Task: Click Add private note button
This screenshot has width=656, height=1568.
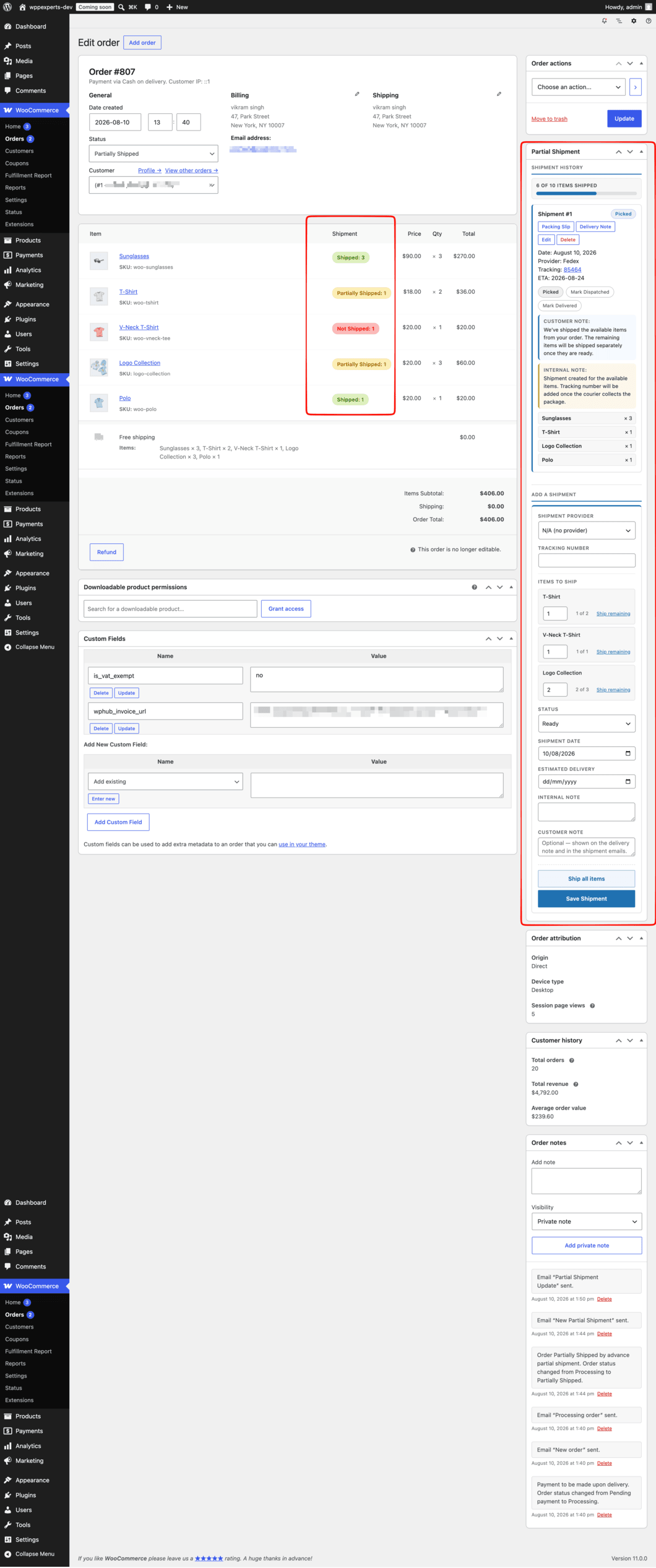Action: pos(587,1246)
